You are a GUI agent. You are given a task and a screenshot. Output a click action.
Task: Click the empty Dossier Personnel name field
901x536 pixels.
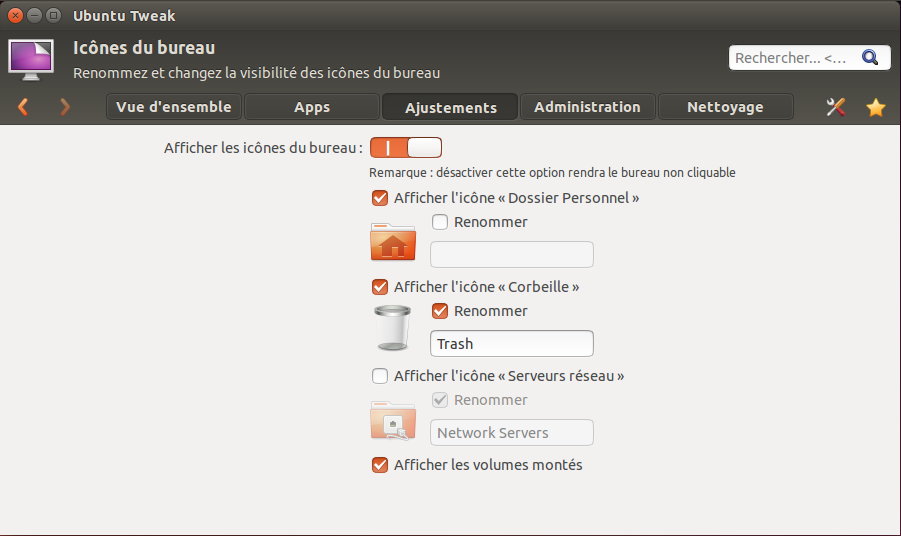coord(511,254)
